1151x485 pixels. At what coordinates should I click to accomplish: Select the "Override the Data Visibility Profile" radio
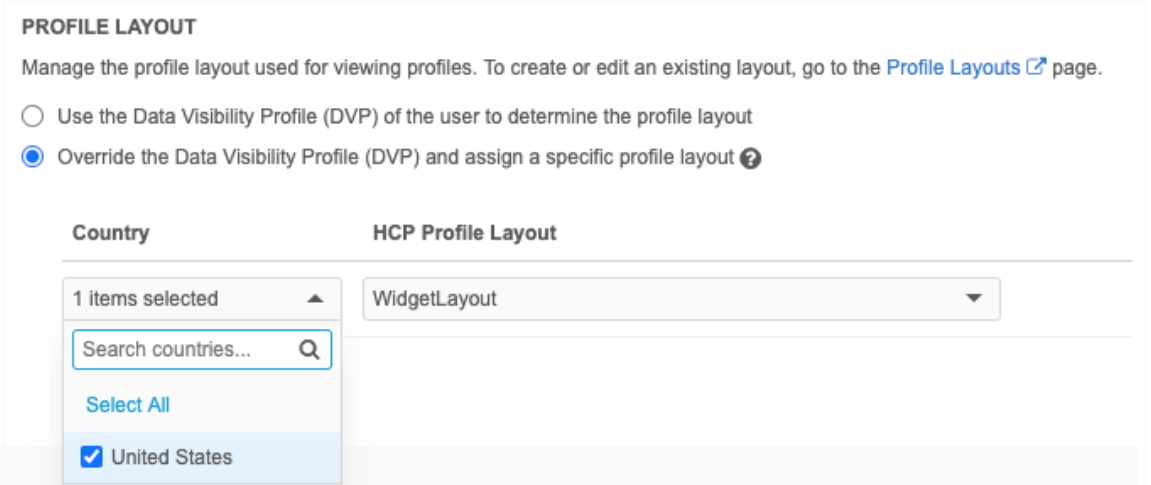click(32, 156)
